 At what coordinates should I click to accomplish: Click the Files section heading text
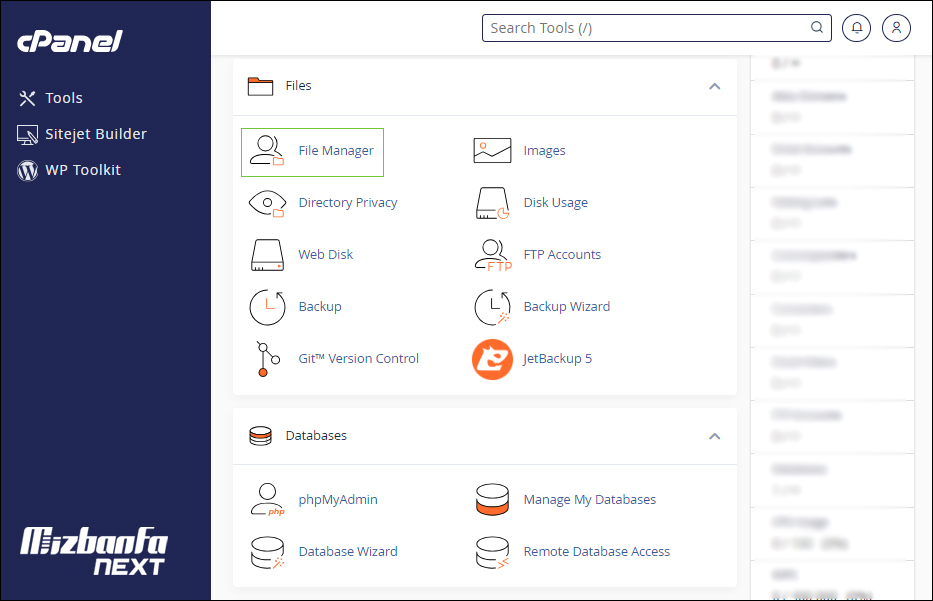(298, 86)
